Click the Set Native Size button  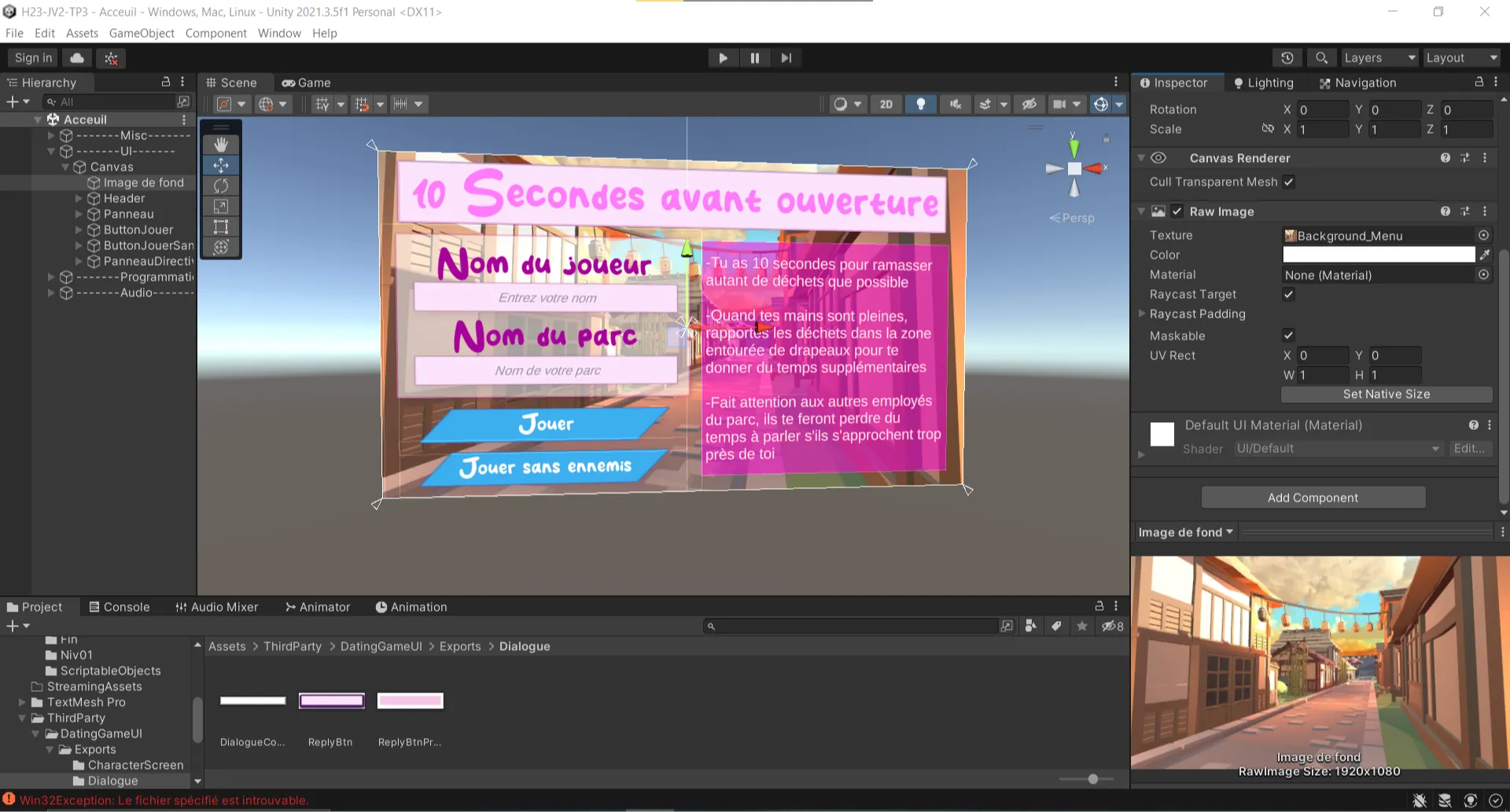1387,394
